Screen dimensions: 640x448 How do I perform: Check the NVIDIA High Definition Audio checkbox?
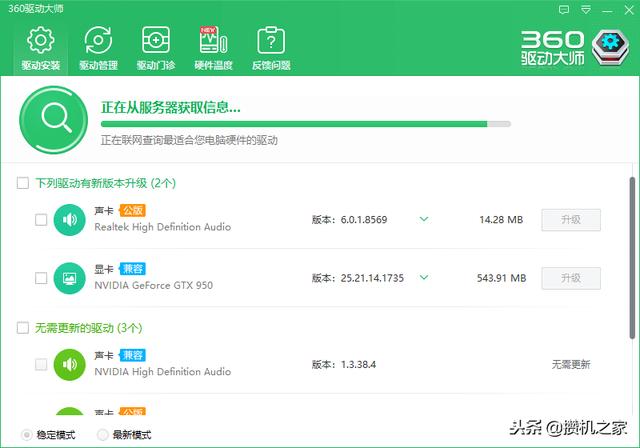41,364
